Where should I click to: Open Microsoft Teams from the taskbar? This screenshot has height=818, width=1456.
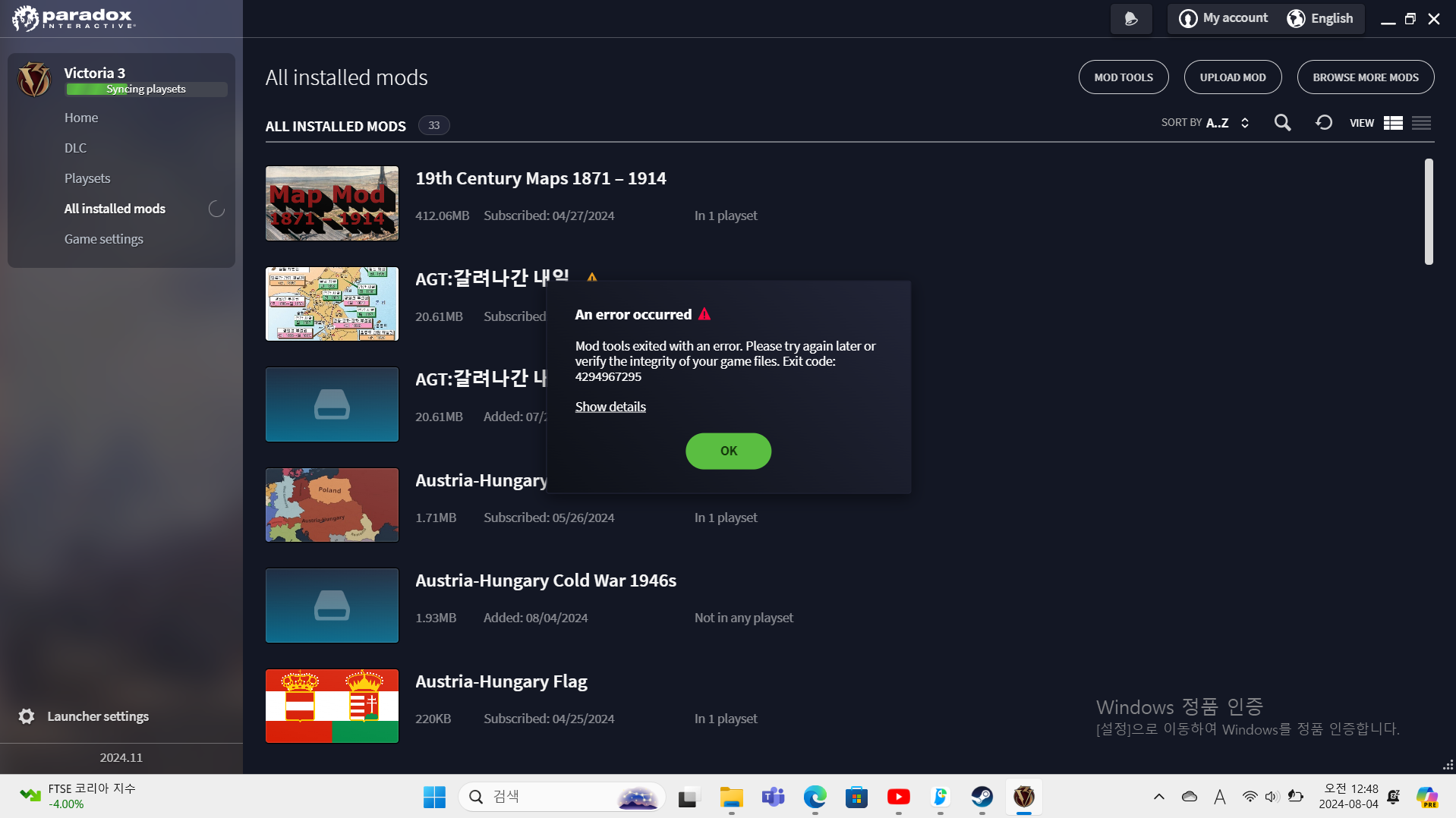click(x=773, y=797)
